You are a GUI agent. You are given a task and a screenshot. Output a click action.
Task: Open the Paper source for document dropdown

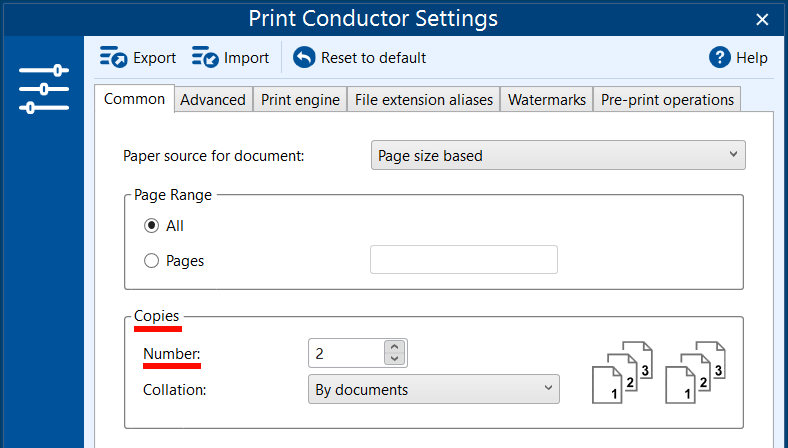click(x=558, y=156)
